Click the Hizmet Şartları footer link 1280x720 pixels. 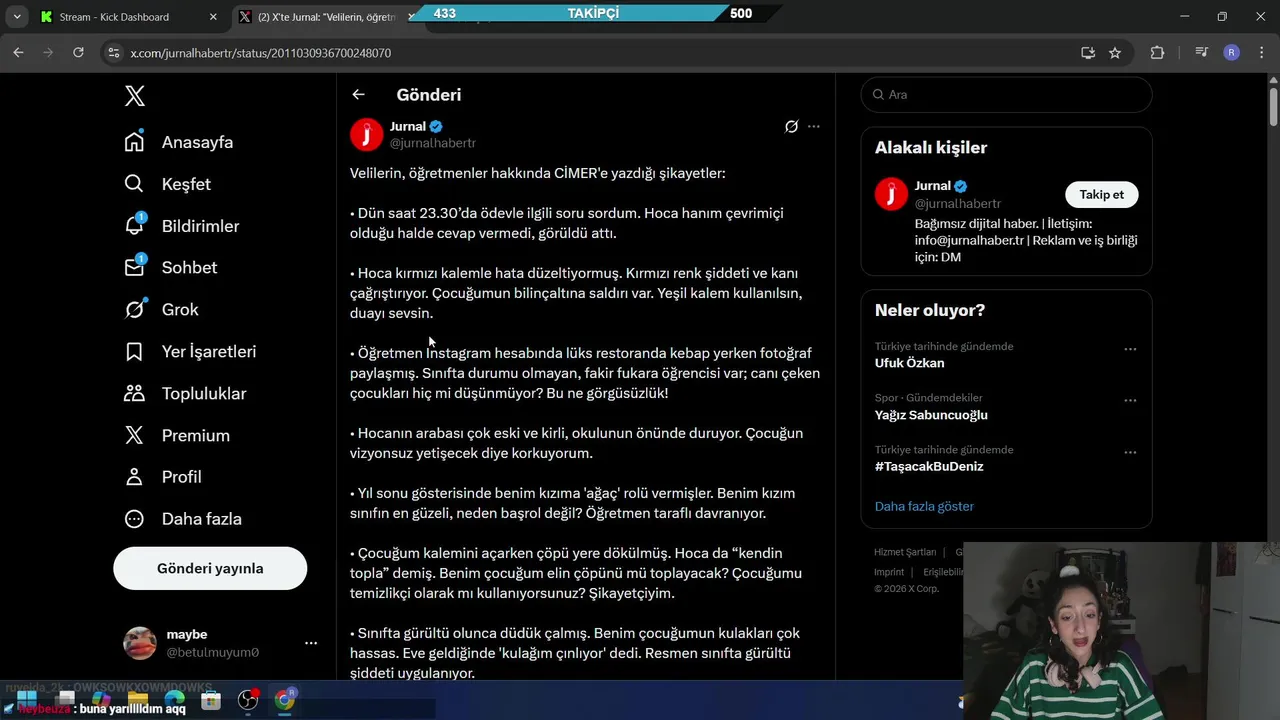(x=905, y=552)
